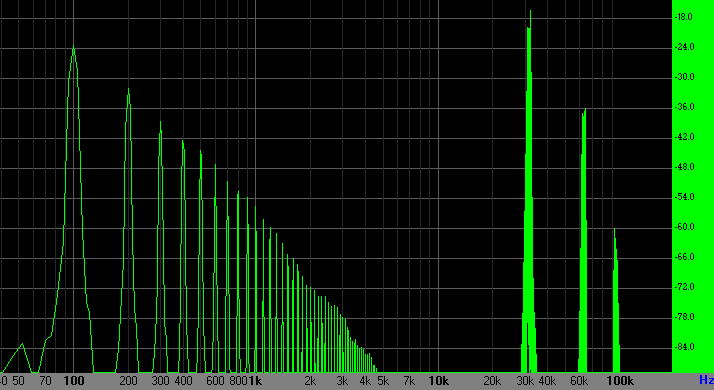Click the -54.0 dB scale label
This screenshot has width=714, height=390.
pyautogui.click(x=684, y=197)
